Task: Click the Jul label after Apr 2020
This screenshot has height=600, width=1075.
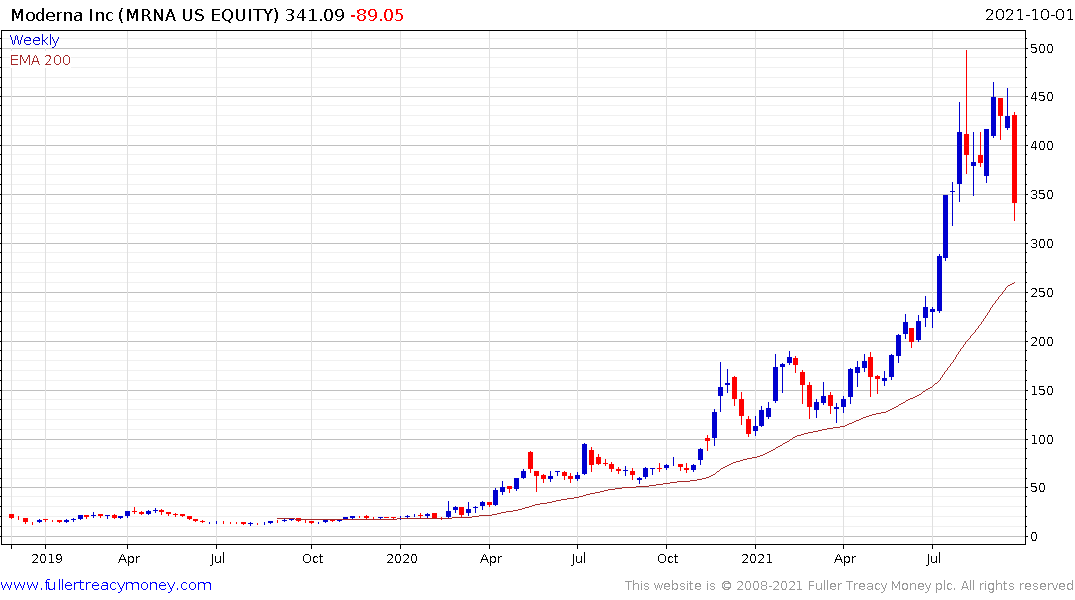Action: point(579,558)
